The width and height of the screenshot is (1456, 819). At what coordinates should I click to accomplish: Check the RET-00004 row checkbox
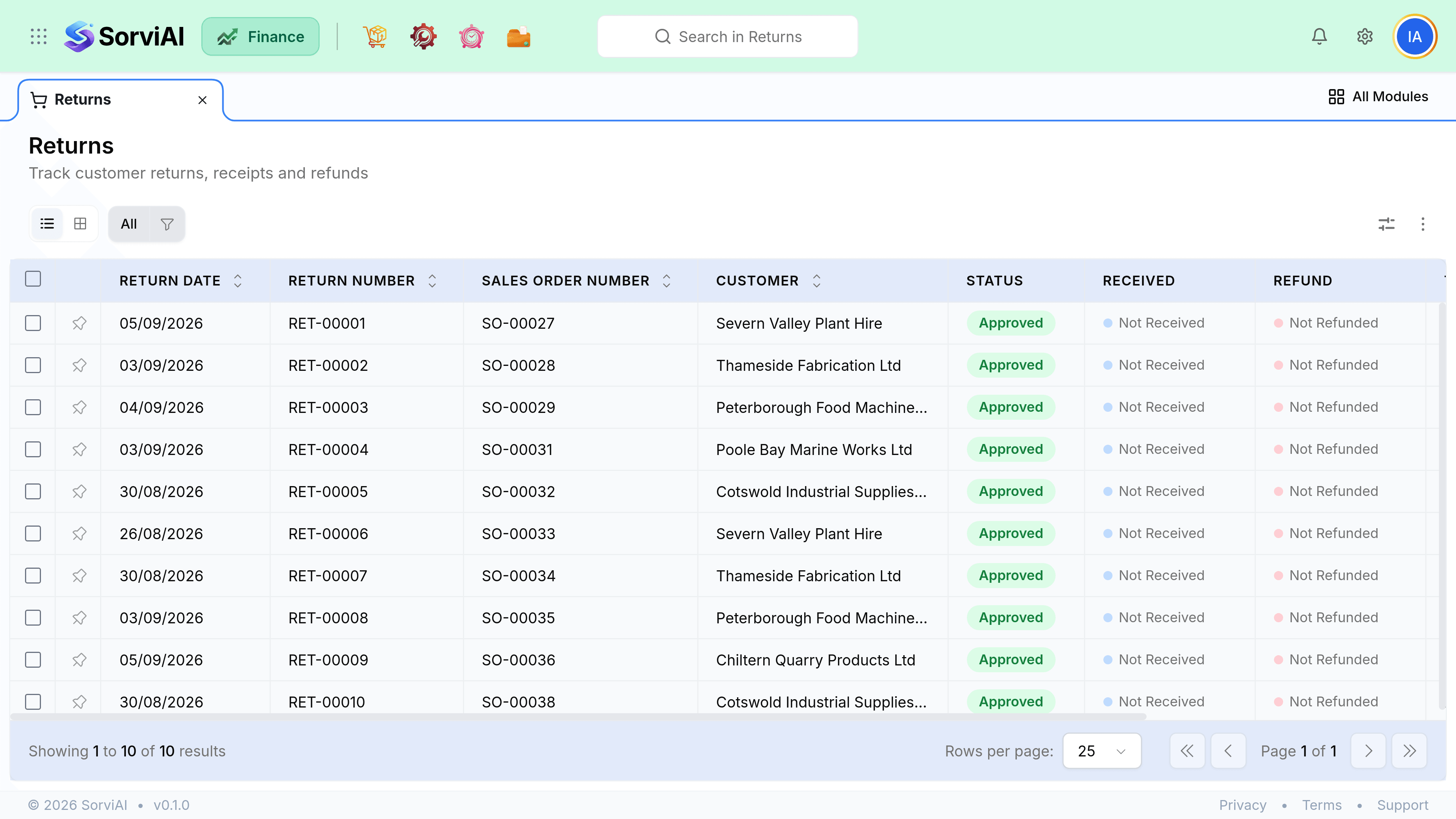33,450
